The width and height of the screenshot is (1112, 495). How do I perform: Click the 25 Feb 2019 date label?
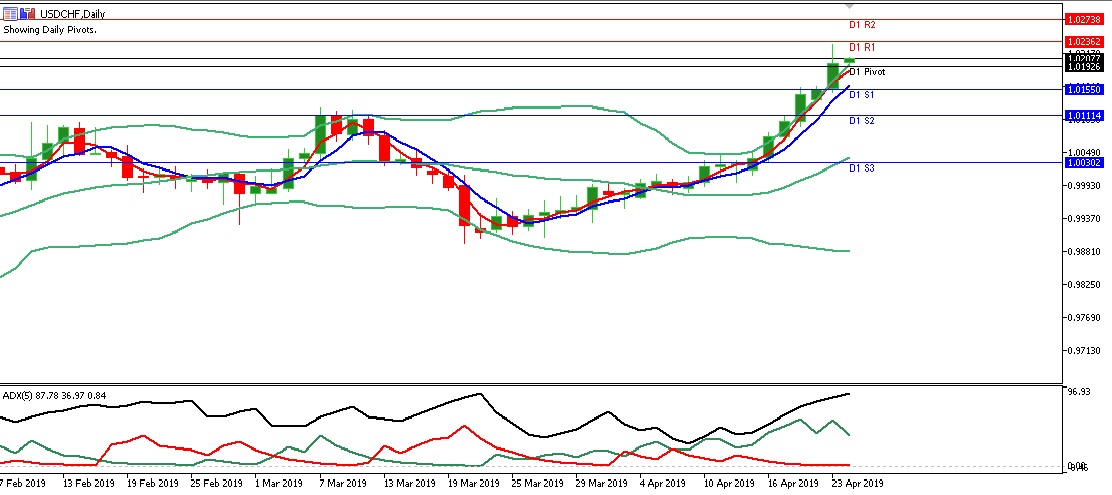click(216, 484)
